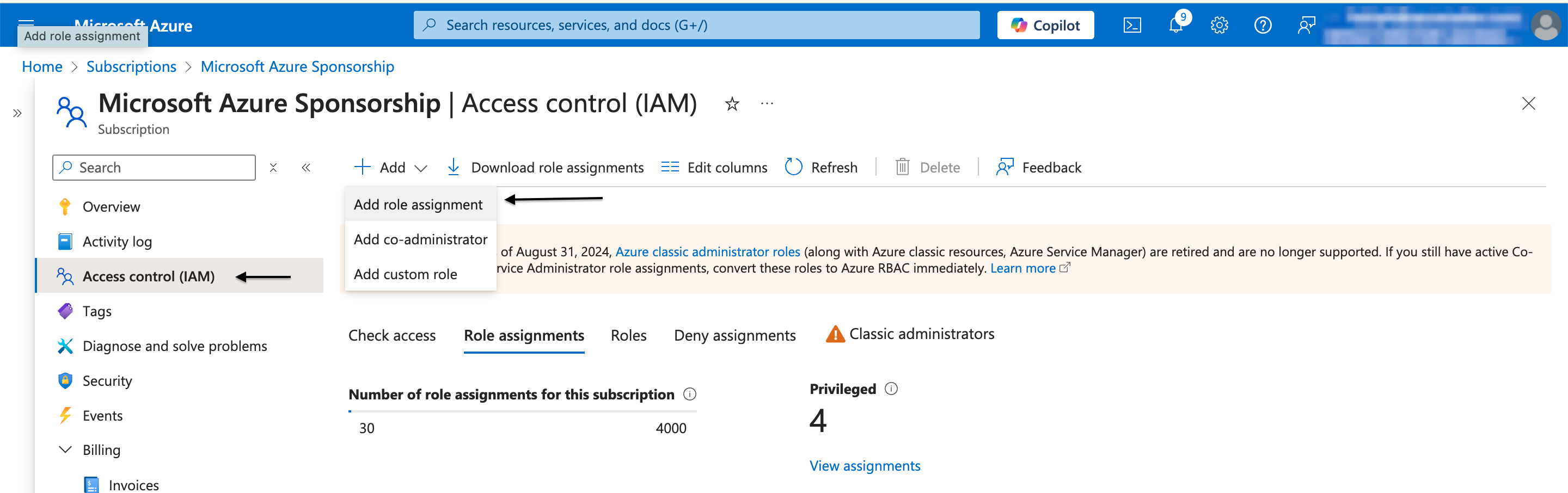Open Edit columns
The height and width of the screenshot is (493, 1568).
[714, 168]
